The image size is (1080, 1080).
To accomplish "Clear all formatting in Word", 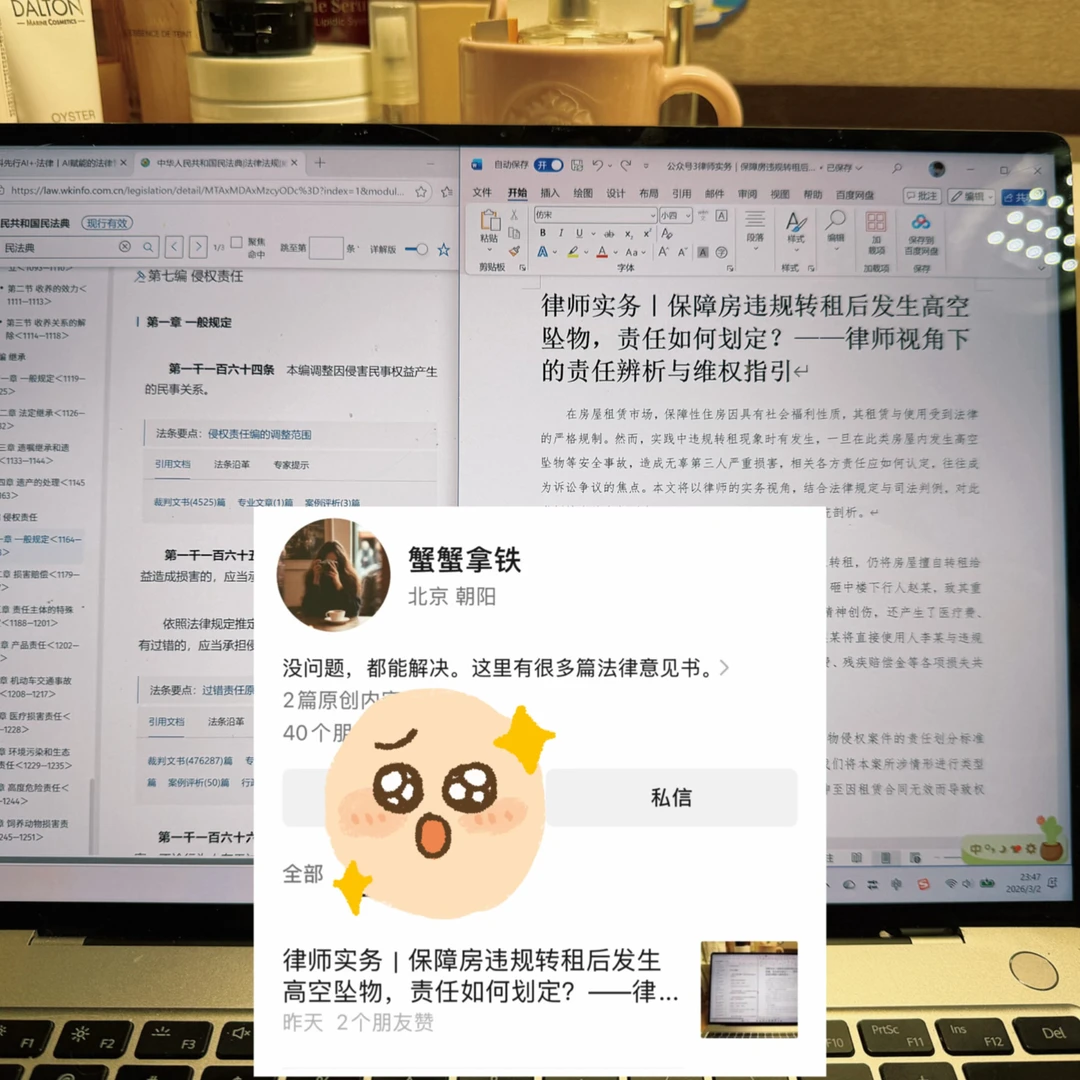I will pyautogui.click(x=667, y=233).
